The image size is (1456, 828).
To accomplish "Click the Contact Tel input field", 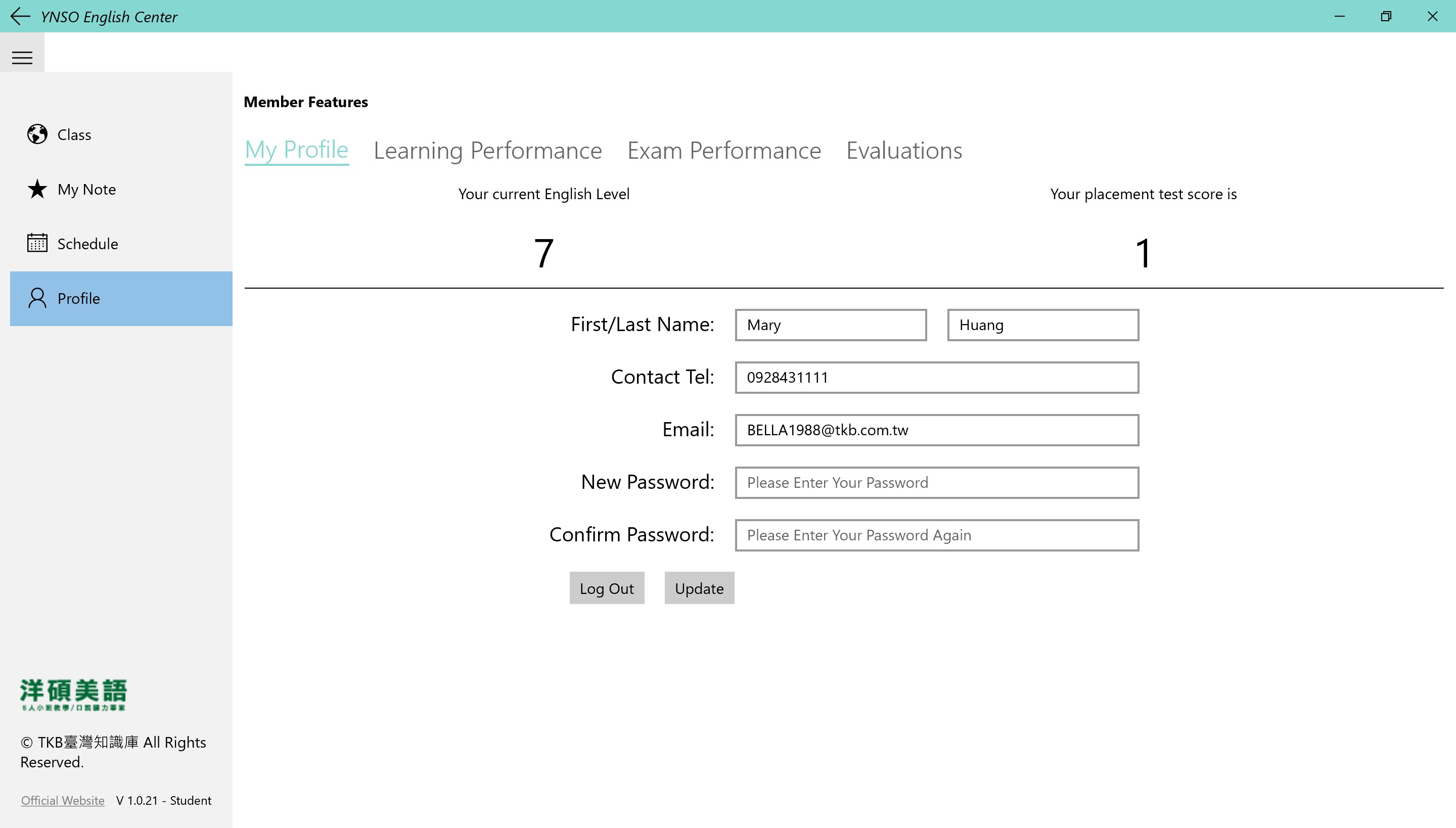I will coord(936,377).
